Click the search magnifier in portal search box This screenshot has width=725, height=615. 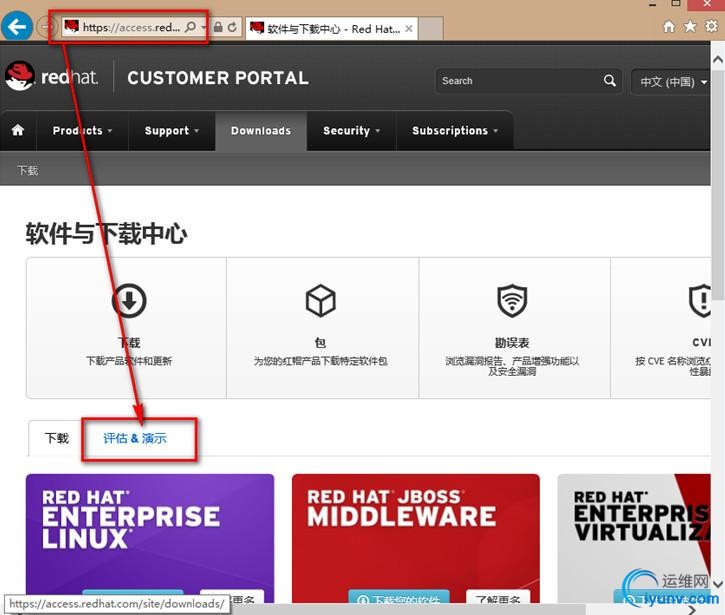(x=609, y=80)
